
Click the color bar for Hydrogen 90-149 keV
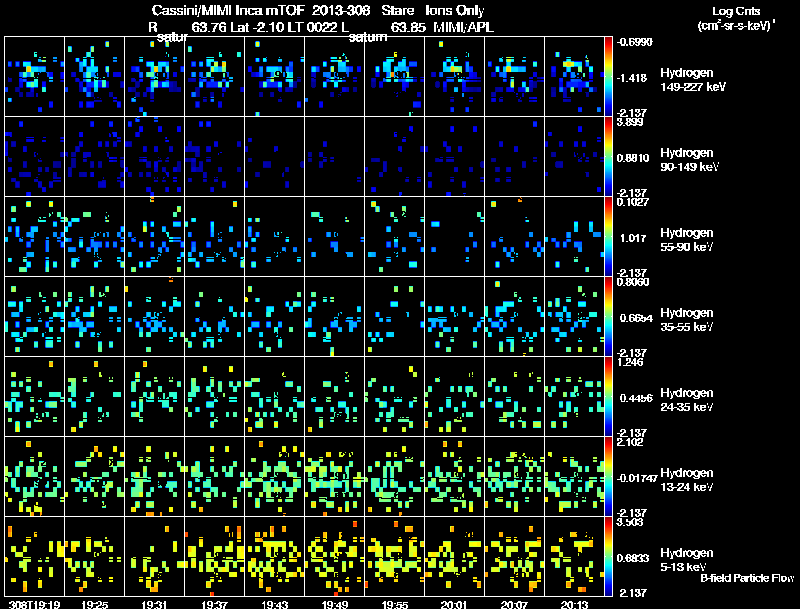pyautogui.click(x=608, y=157)
